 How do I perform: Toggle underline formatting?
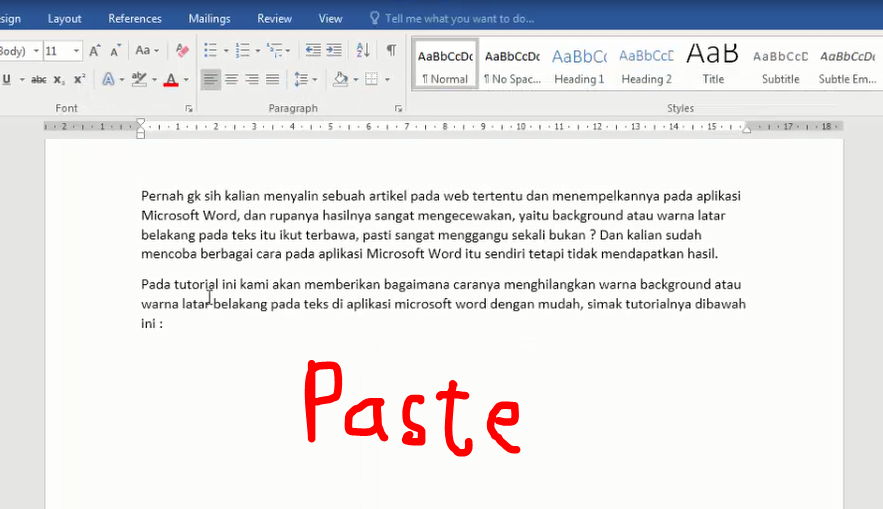(x=7, y=79)
